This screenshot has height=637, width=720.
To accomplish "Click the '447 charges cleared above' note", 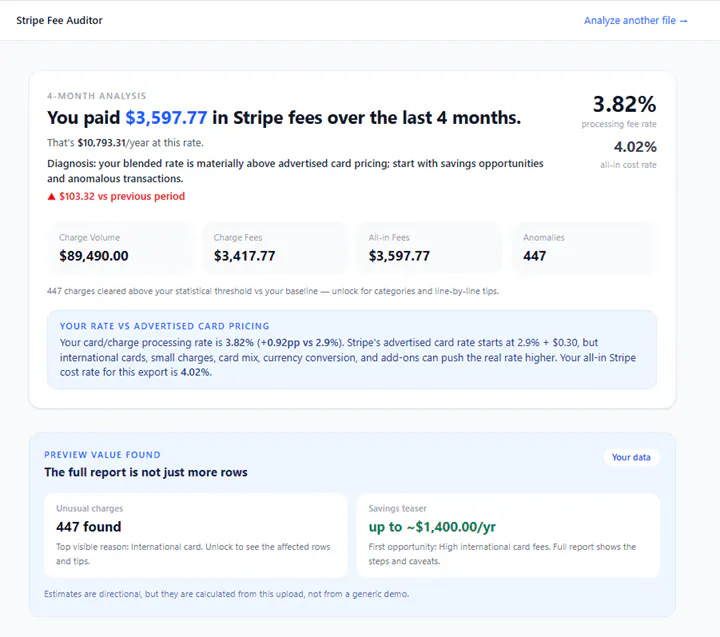I will click(x=273, y=291).
